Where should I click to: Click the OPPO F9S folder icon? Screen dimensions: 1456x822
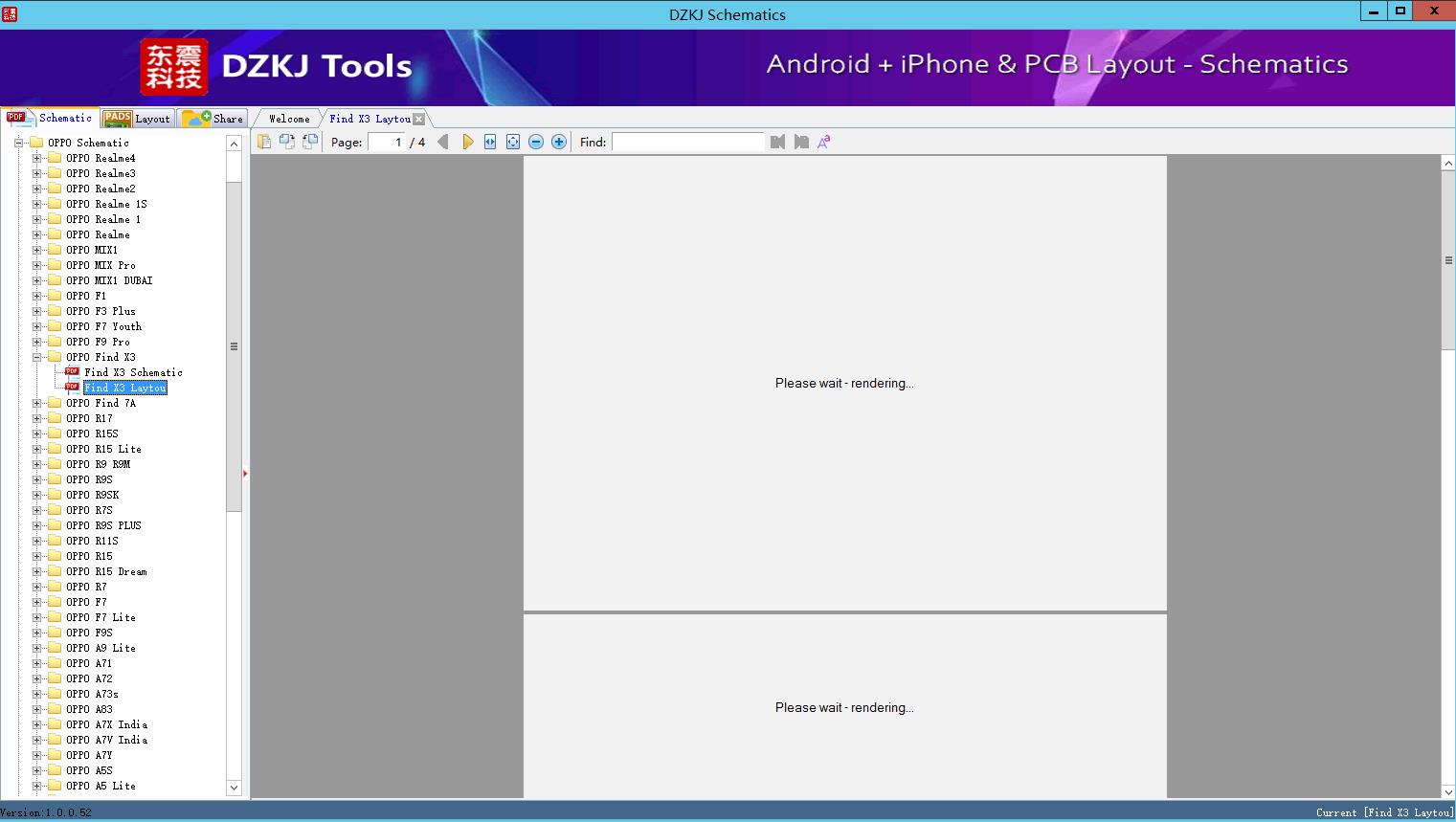[x=55, y=633]
